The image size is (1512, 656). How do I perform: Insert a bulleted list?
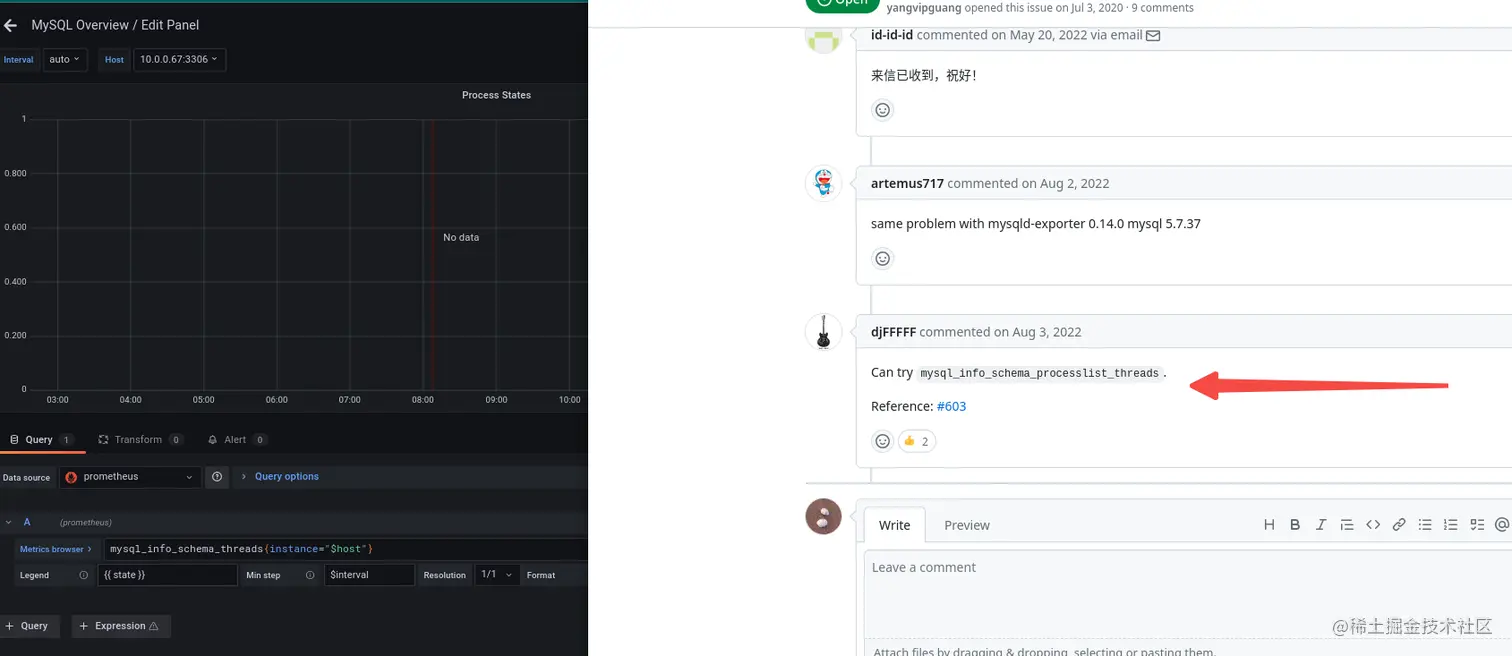1425,525
